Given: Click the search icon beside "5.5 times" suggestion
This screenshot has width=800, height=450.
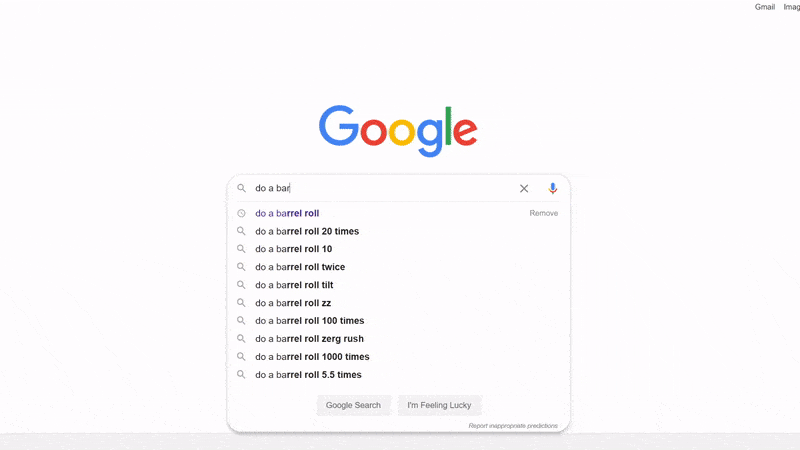Looking at the screenshot, I should 241,375.
